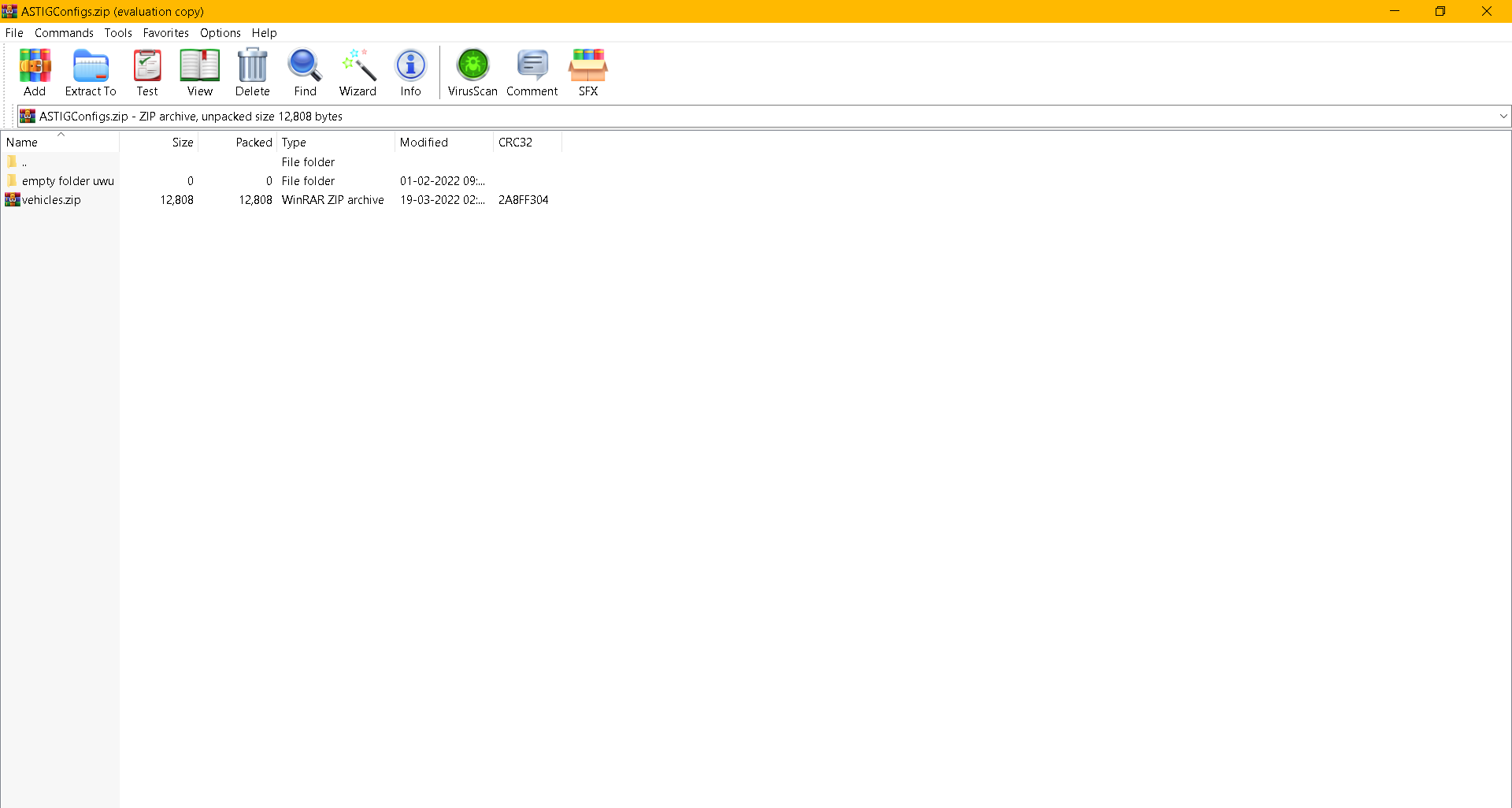The image size is (1512, 808).
Task: Show archive Info
Action: coord(410,72)
